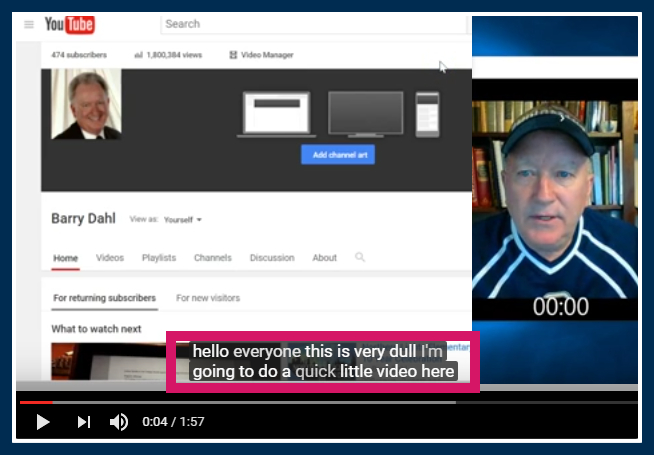
Task: Select the mobile phone preview icon
Action: coord(428,115)
